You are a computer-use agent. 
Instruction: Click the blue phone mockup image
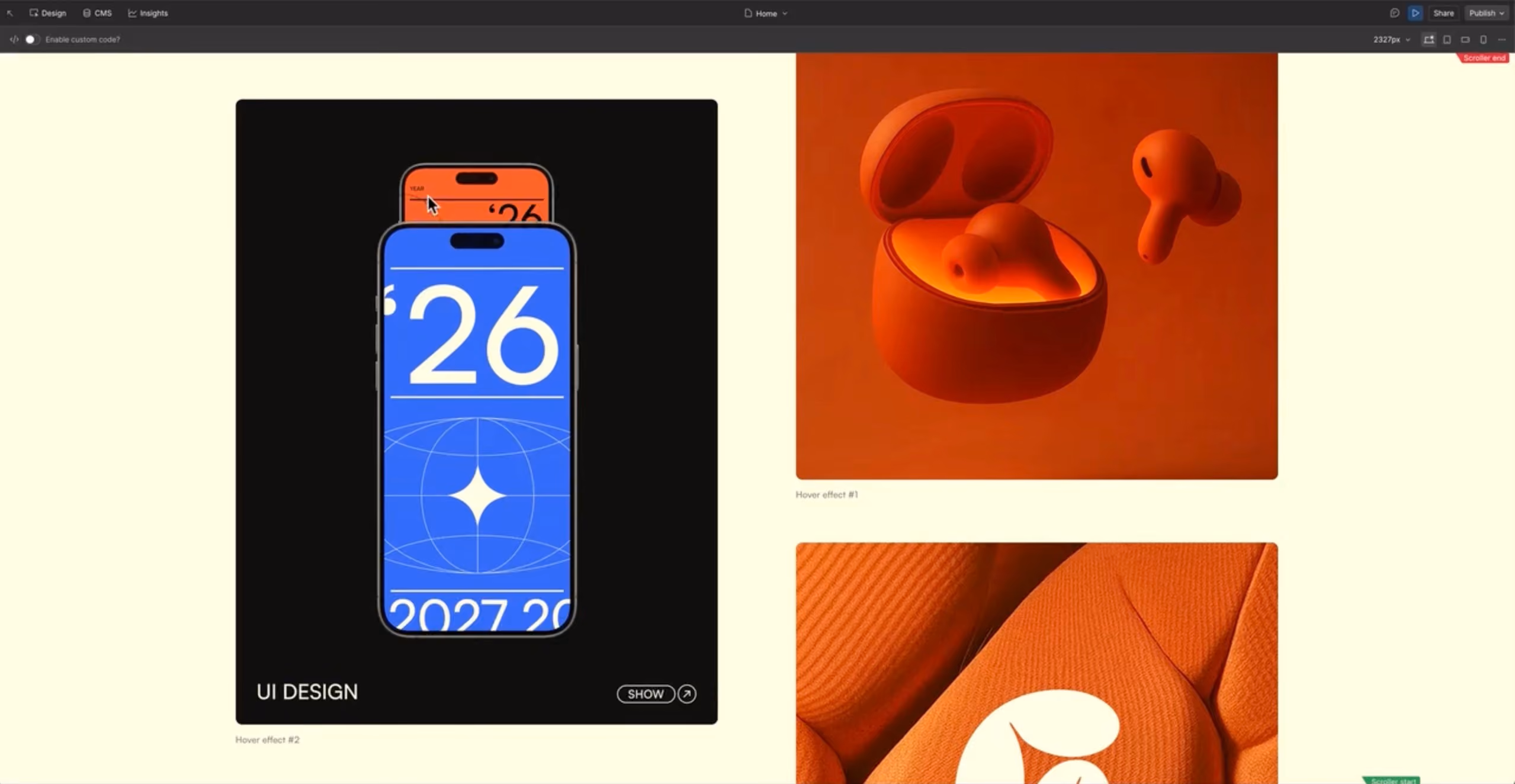[x=477, y=430]
